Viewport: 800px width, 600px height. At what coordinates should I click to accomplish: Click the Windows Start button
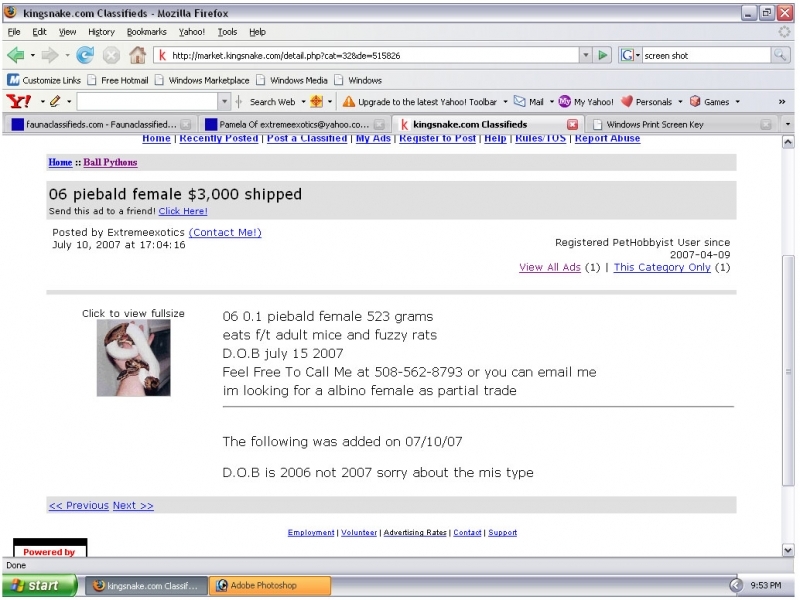40,585
